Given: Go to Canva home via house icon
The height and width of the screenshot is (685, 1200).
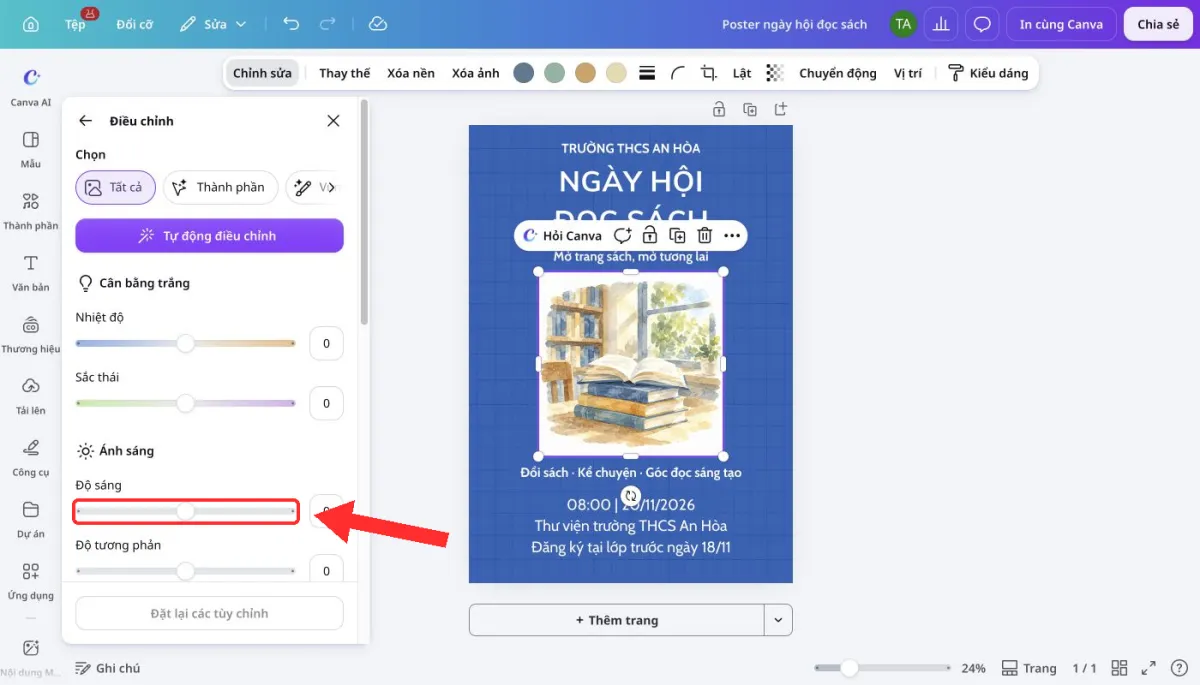Looking at the screenshot, I should point(31,24).
